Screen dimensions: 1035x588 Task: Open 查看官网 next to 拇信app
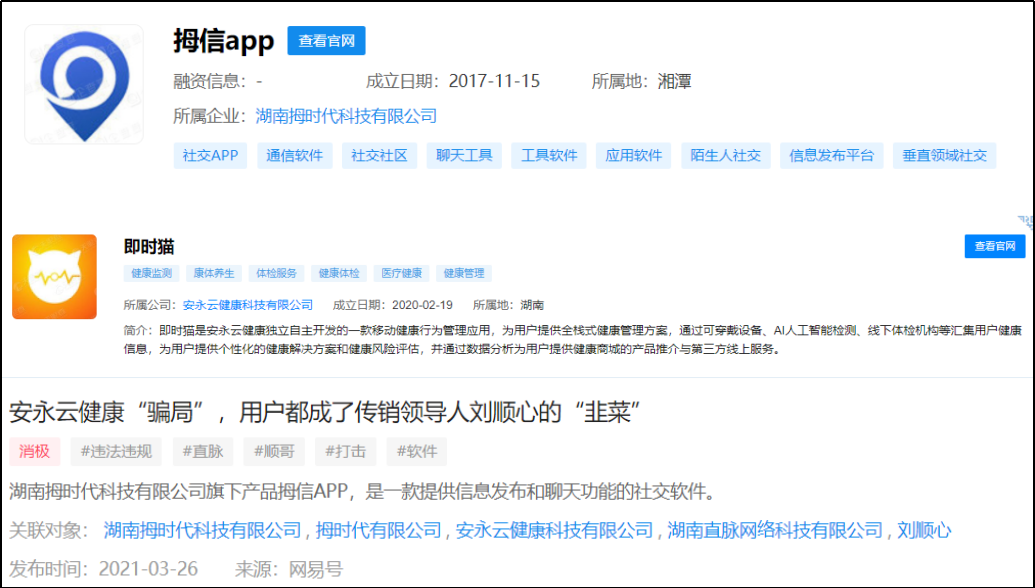tap(326, 41)
